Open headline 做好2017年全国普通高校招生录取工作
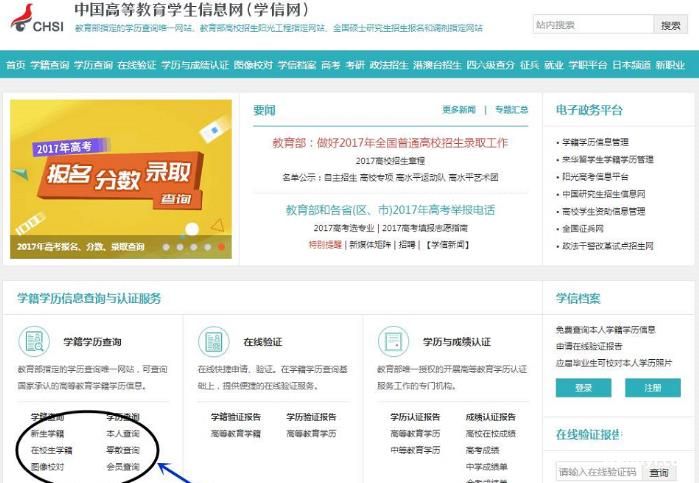Image resolution: width=699 pixels, height=483 pixels. [x=390, y=143]
